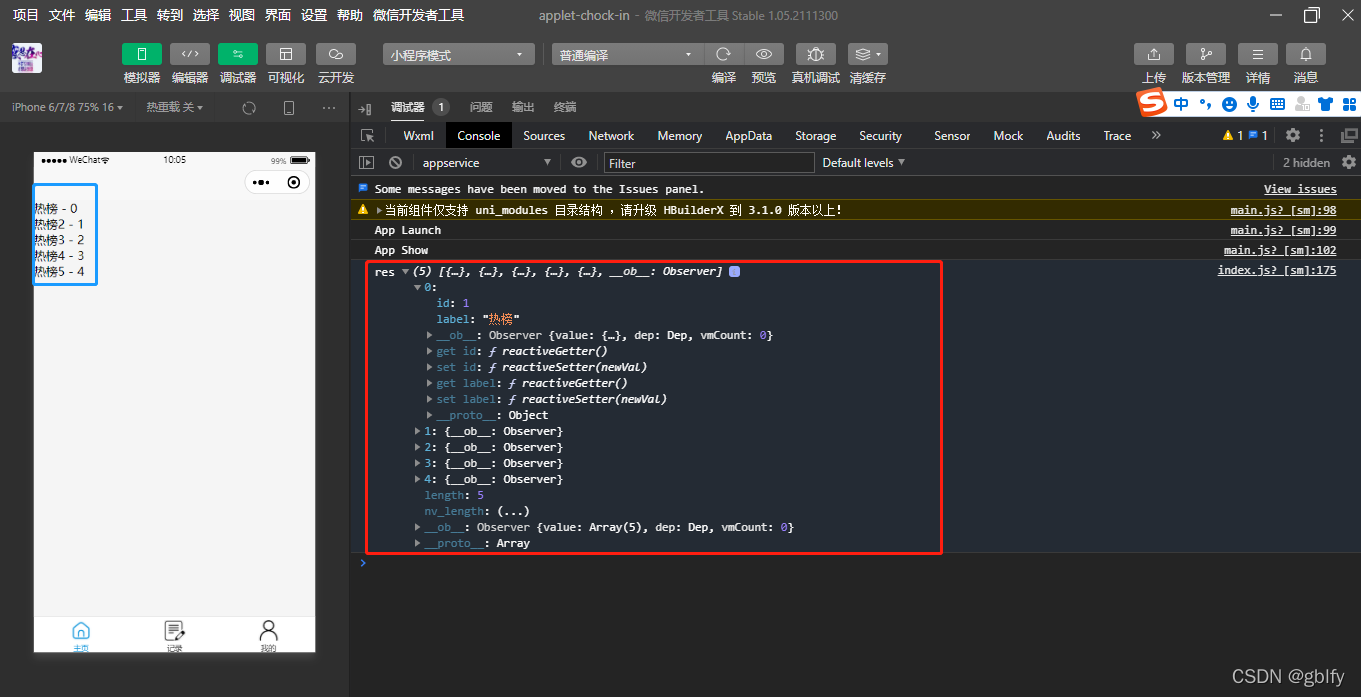
Task: Click the 预览 preview eye icon
Action: [764, 54]
